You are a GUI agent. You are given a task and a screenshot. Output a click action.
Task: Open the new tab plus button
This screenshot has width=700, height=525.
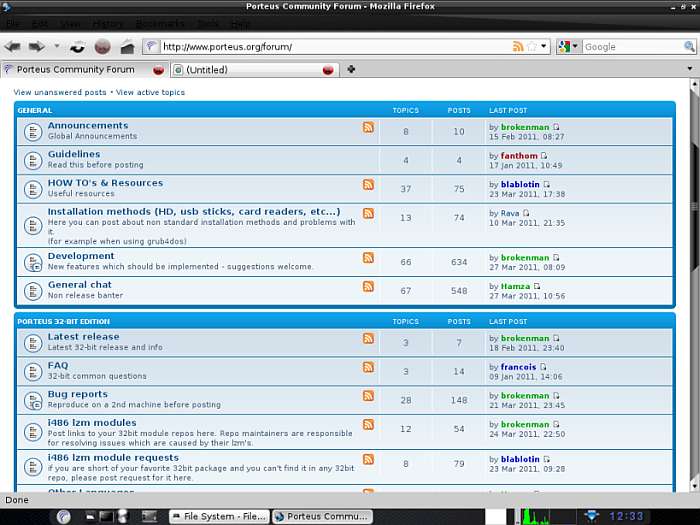[351, 70]
